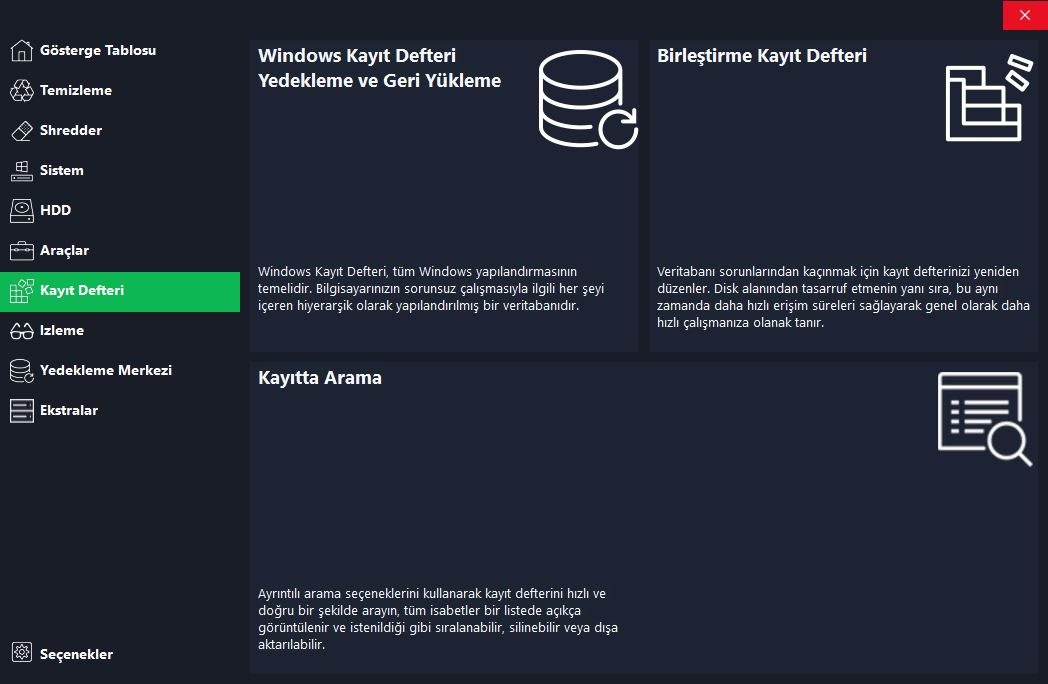
Task: Close the window with the red X
Action: pos(1025,15)
